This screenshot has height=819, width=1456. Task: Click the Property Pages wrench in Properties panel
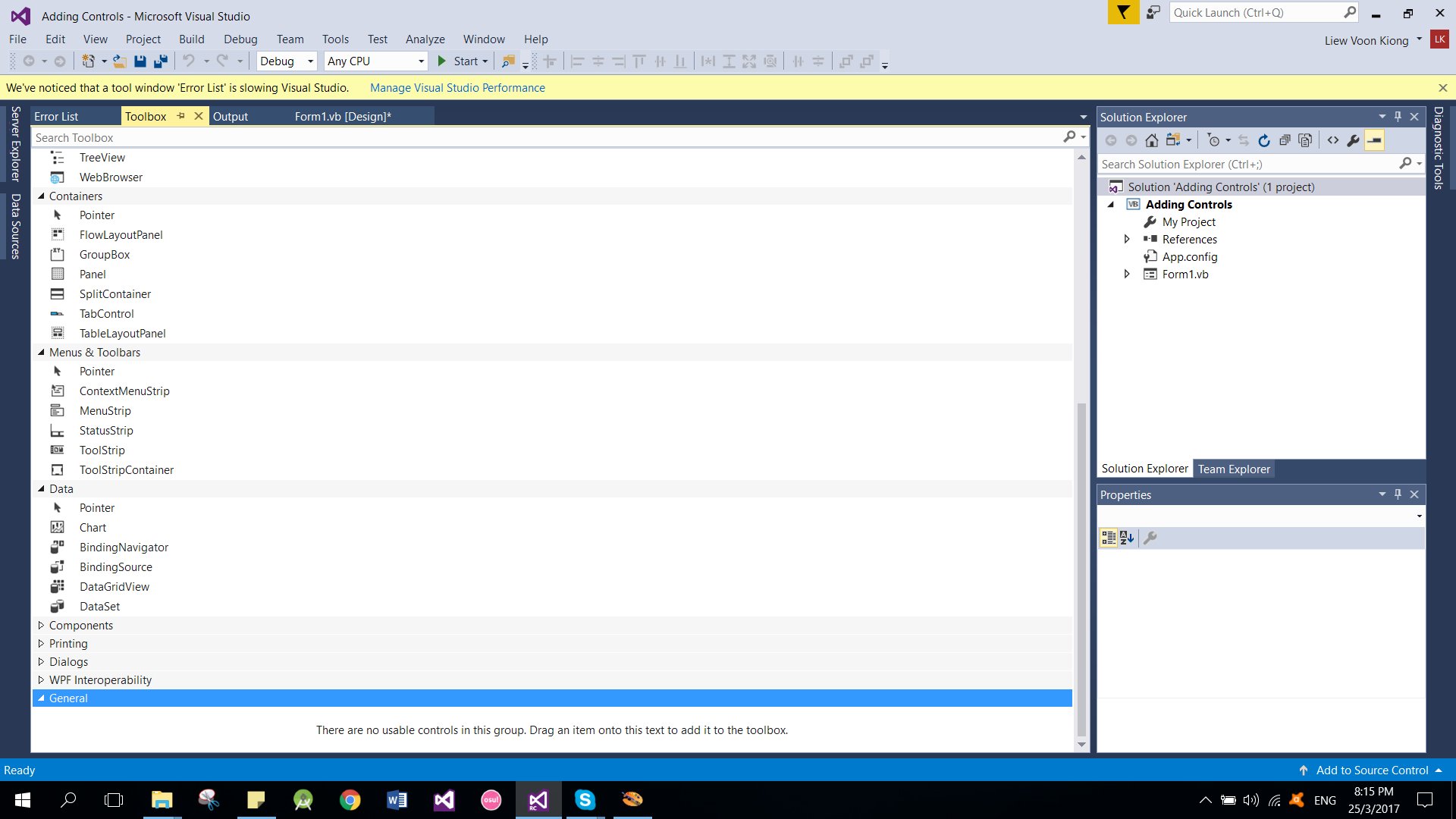coord(1150,538)
